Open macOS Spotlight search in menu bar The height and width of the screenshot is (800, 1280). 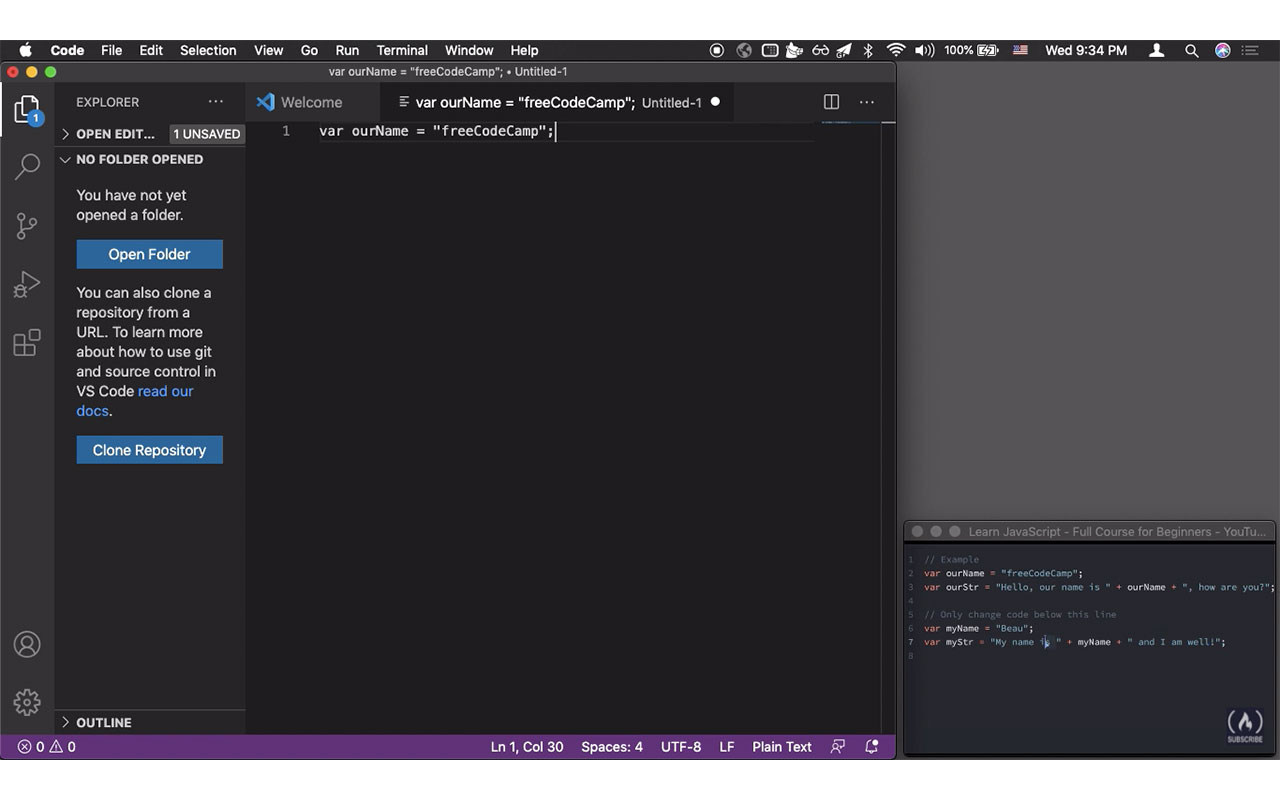(x=1191, y=50)
